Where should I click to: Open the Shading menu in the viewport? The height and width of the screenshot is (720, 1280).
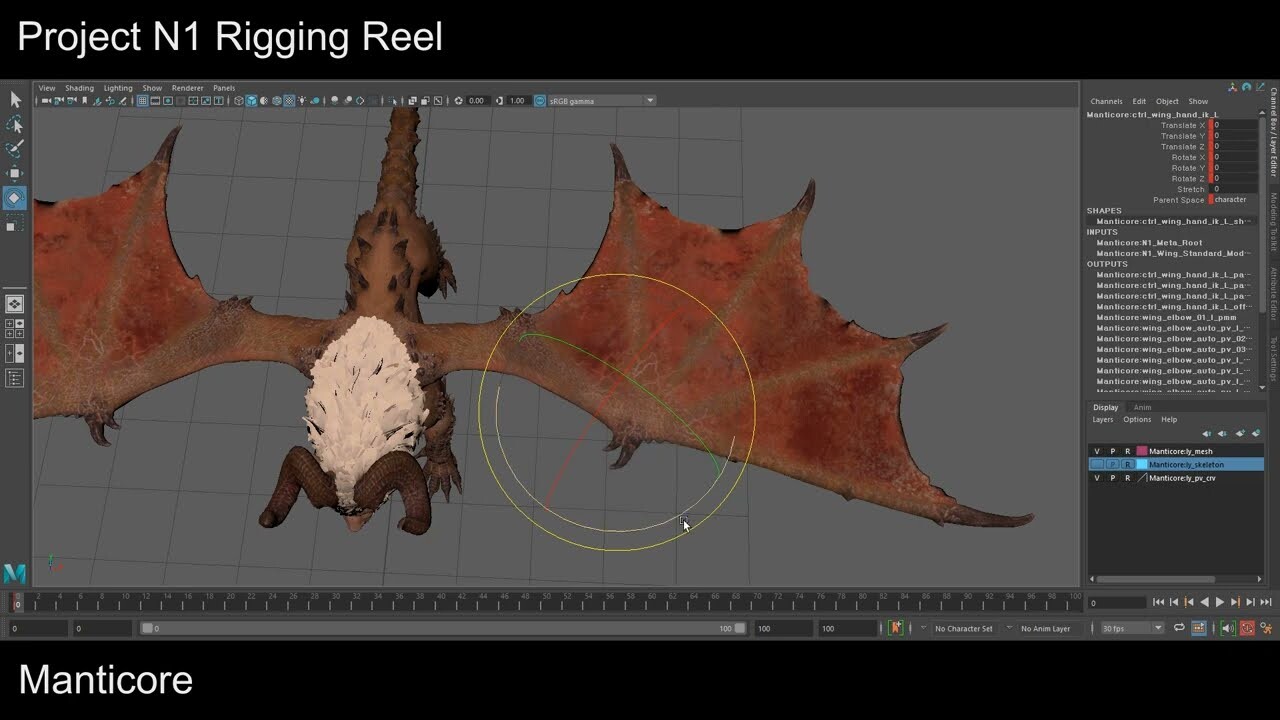coord(79,88)
